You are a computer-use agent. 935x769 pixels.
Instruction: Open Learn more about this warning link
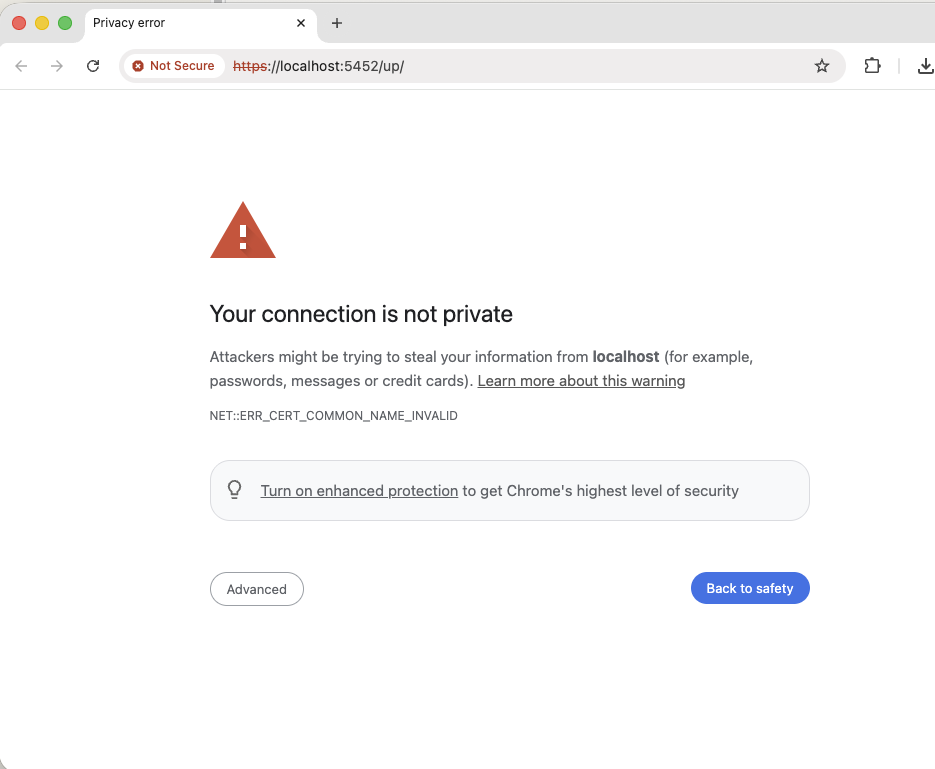(581, 381)
